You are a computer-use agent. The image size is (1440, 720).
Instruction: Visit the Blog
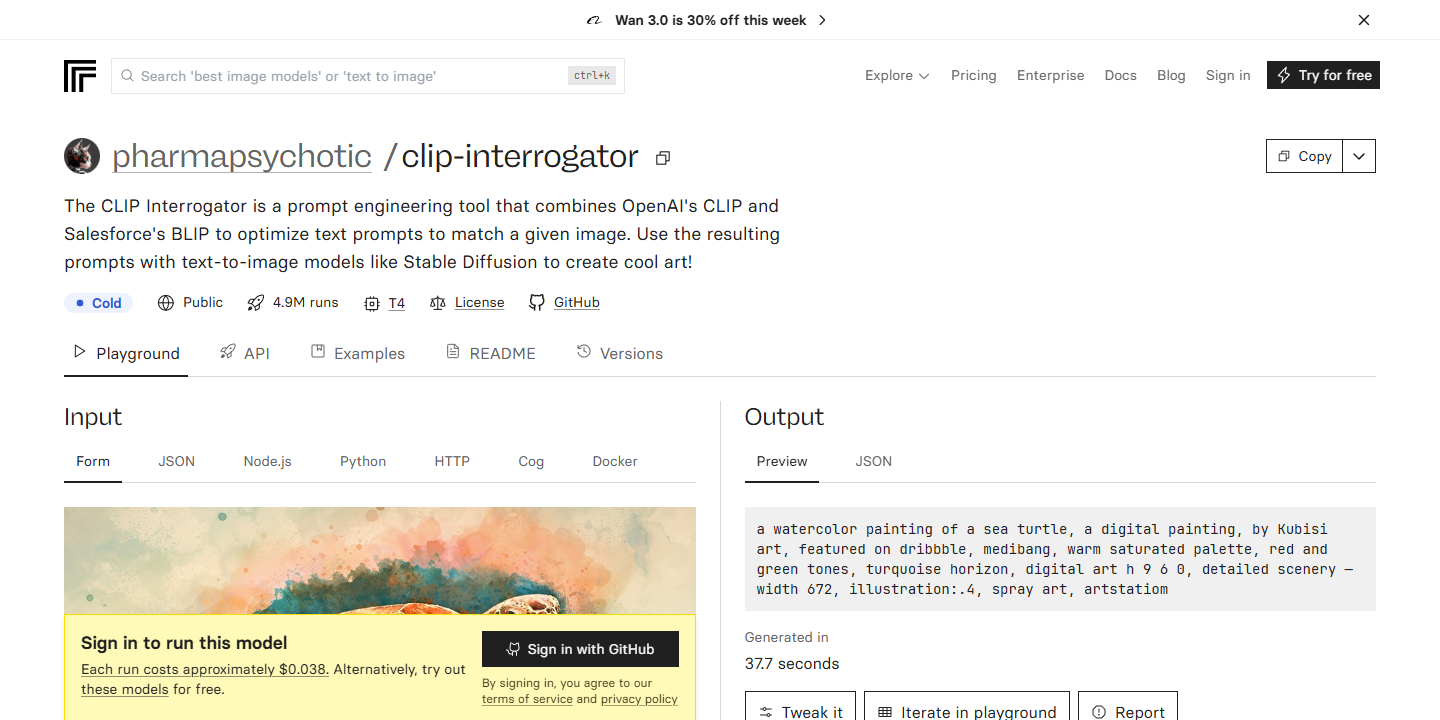point(1171,75)
